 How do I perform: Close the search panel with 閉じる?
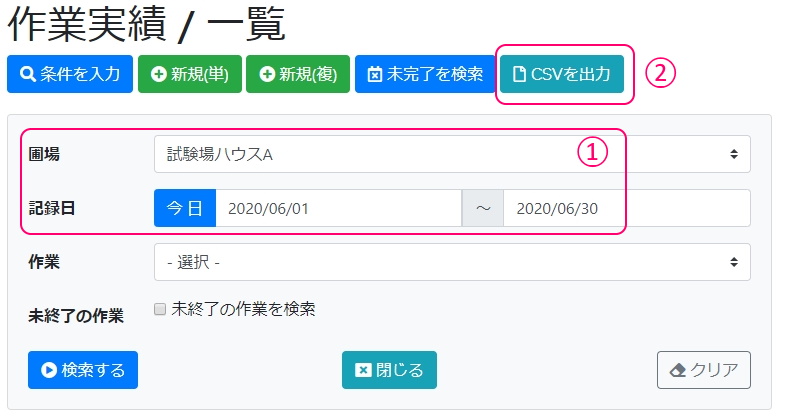389,370
